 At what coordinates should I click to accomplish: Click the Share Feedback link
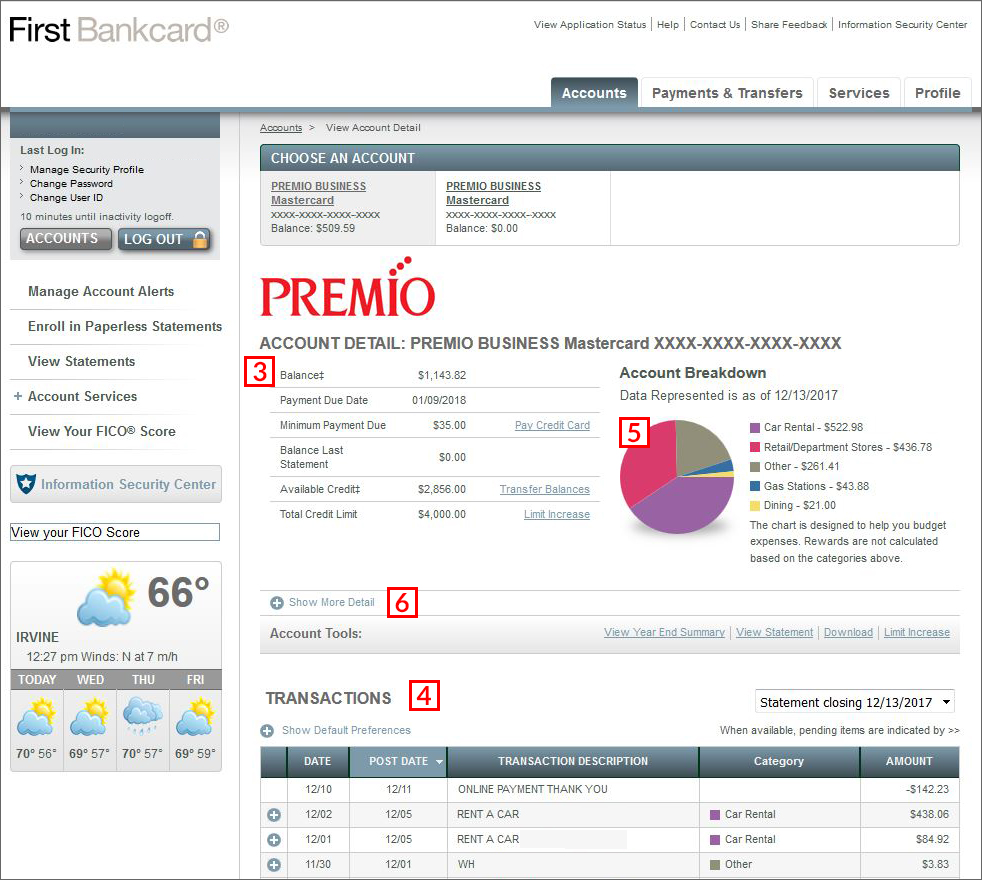pyautogui.click(x=789, y=24)
